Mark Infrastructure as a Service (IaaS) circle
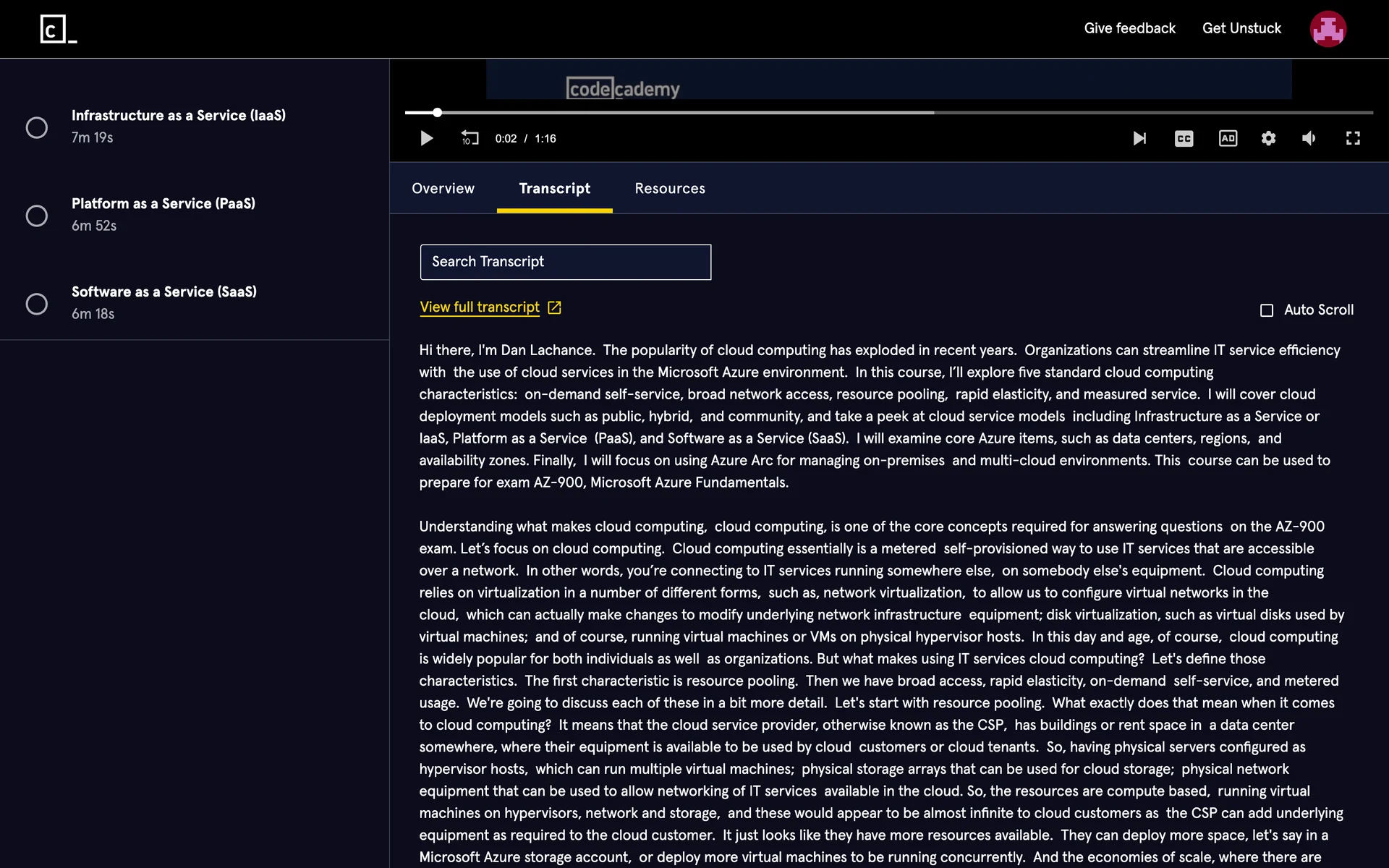The height and width of the screenshot is (868, 1389). point(37,127)
